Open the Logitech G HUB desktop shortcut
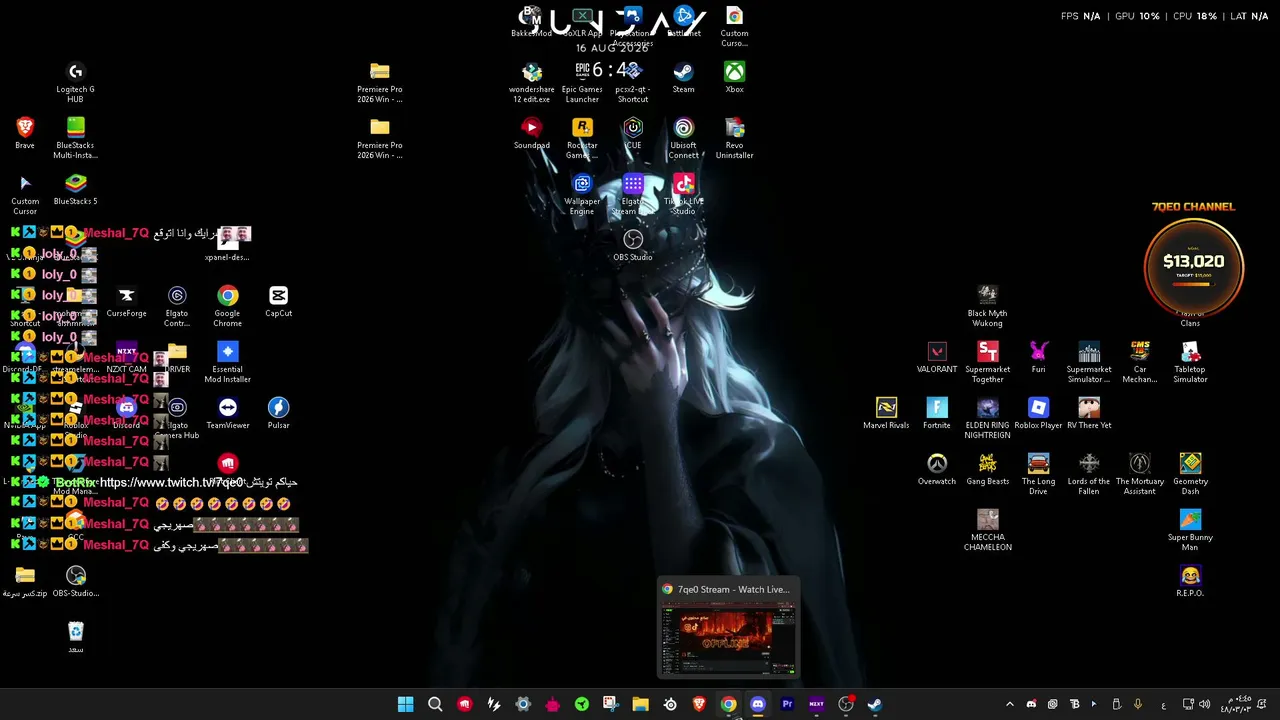This screenshot has width=1280, height=720. 75,82
